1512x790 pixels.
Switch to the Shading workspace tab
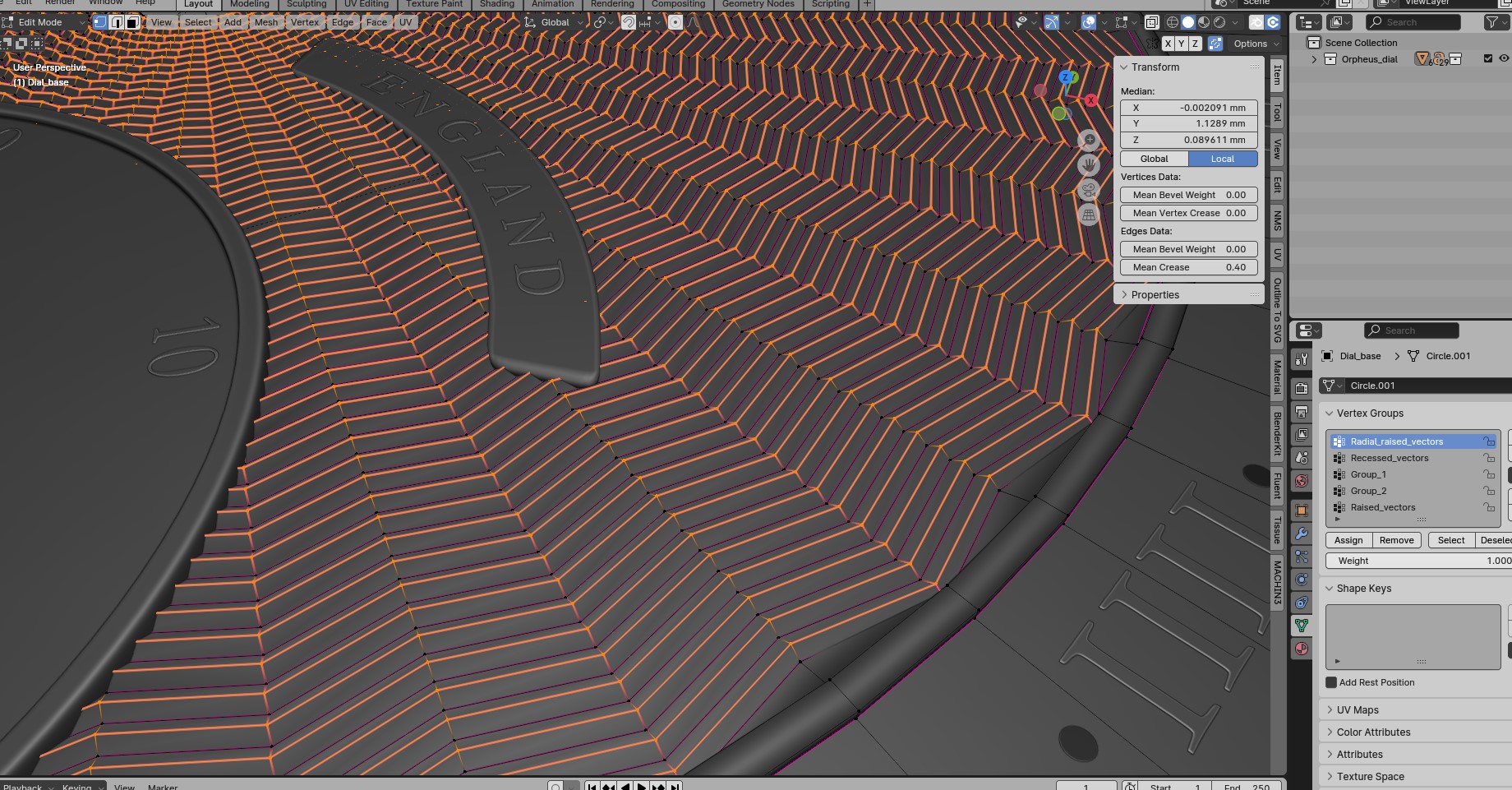point(497,4)
